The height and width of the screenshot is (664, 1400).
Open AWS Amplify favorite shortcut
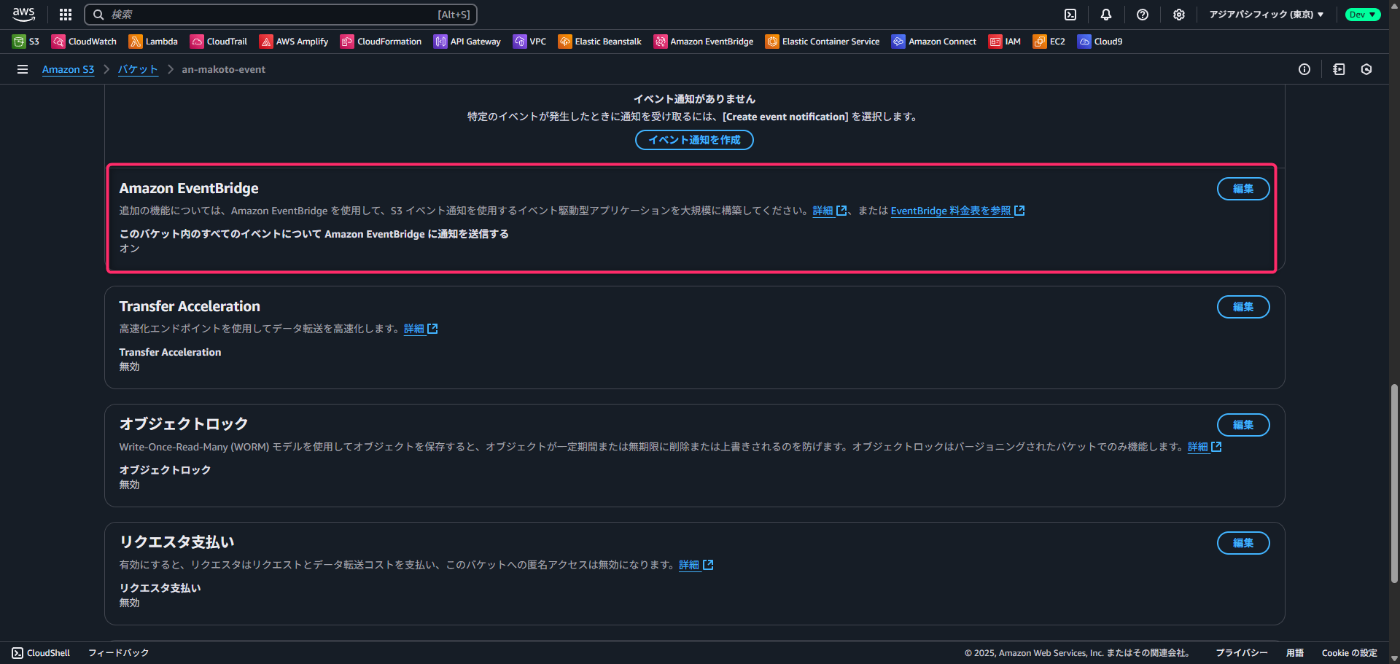click(x=294, y=42)
